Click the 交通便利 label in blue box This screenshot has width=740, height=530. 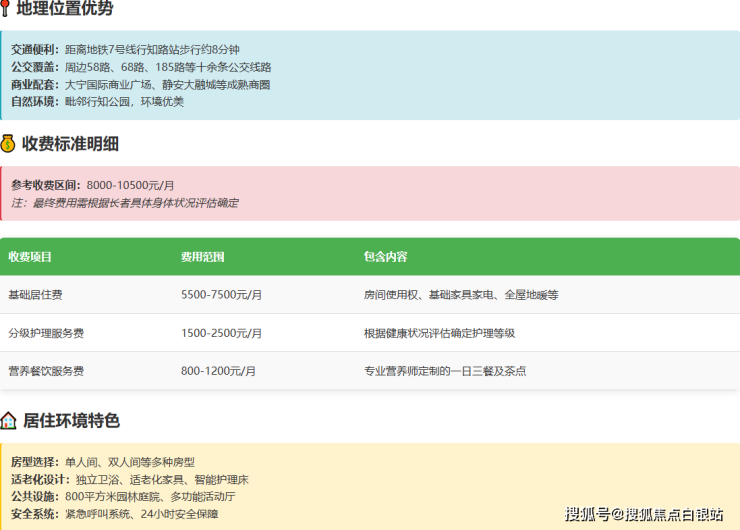pyautogui.click(x=35, y=49)
